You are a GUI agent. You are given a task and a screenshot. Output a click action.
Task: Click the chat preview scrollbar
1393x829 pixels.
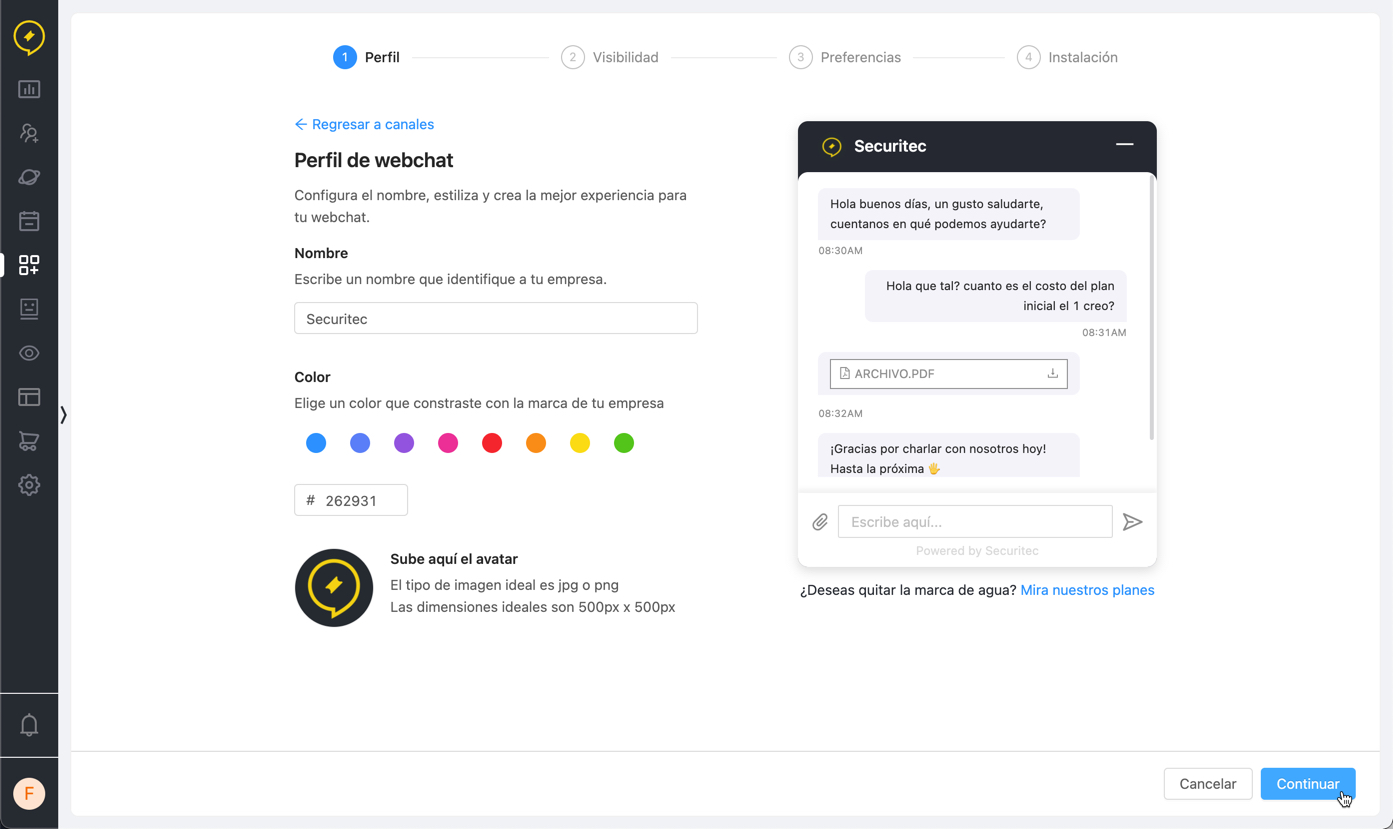coord(1152,309)
